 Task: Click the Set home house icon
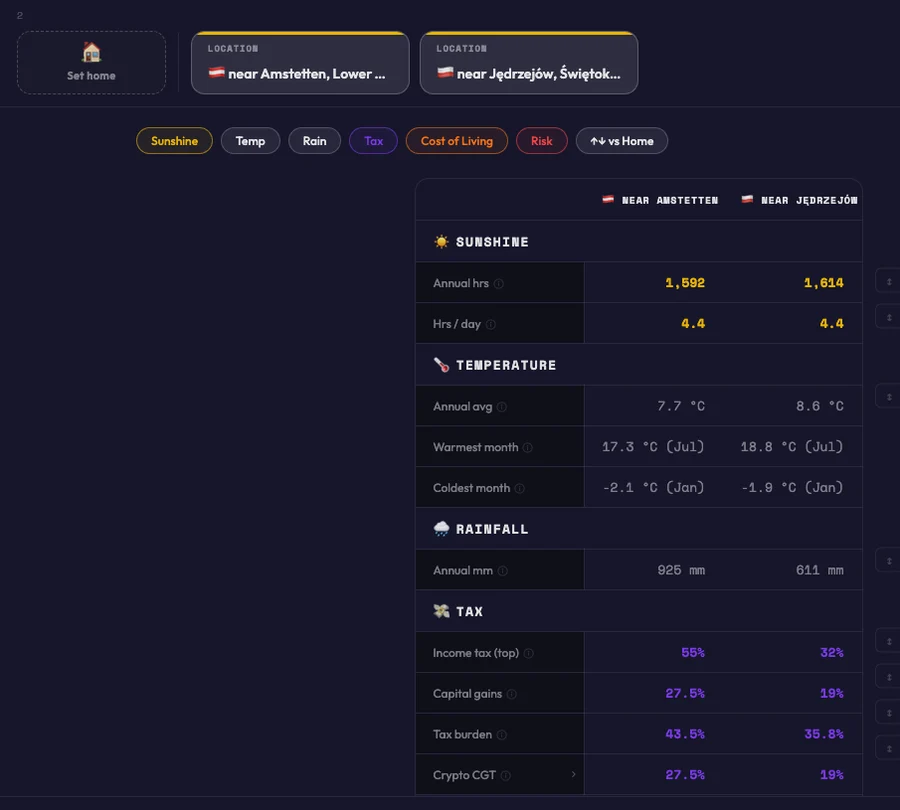[x=91, y=52]
